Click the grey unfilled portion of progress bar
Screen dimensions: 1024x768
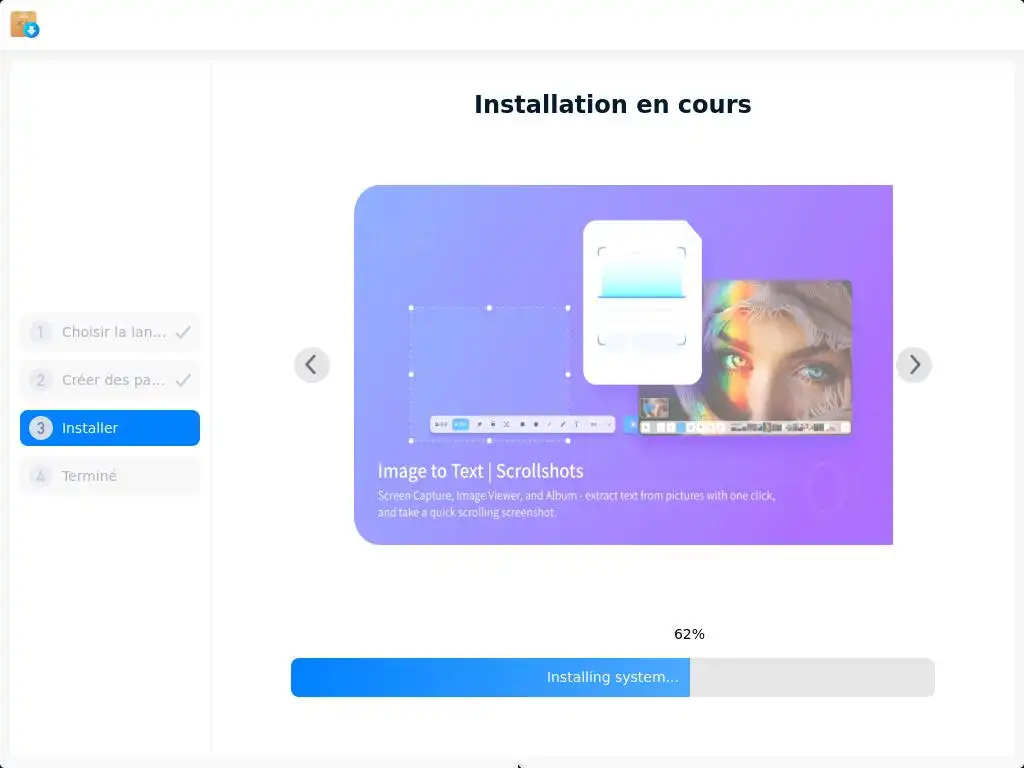[812, 677]
